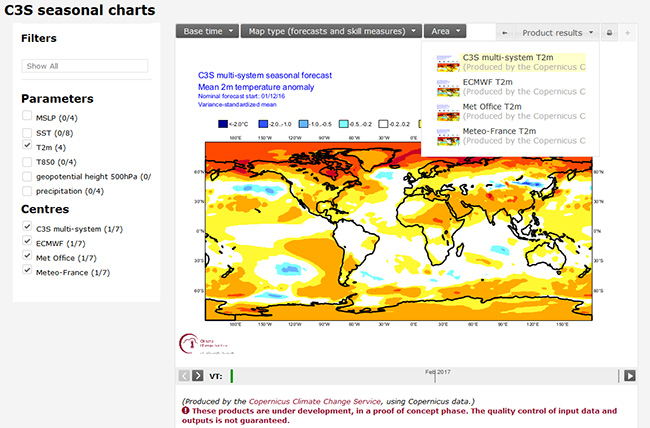Click the 'C3S multi-system seasonal forecast' title
Screen dimensions: 650x428
(x=265, y=75)
